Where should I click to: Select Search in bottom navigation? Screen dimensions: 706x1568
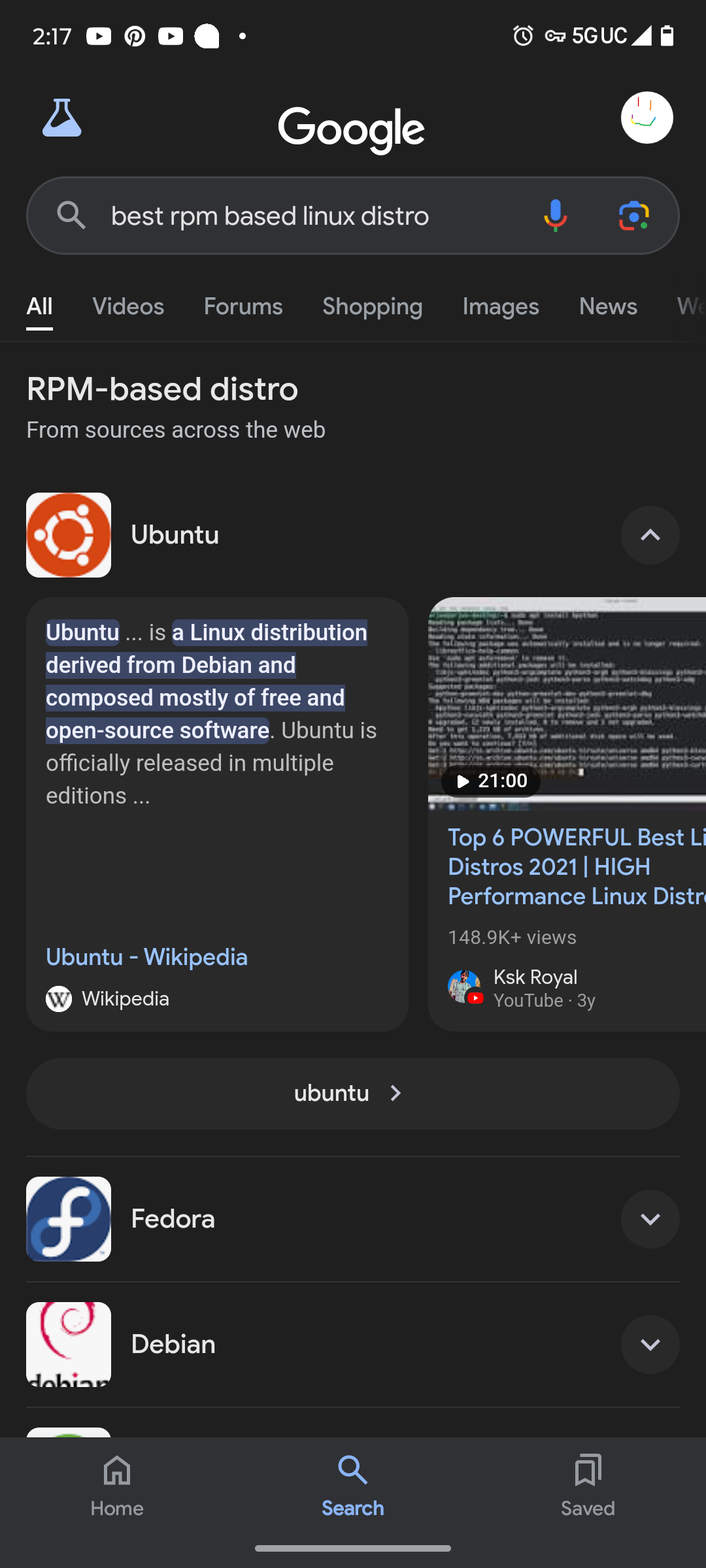pyautogui.click(x=352, y=1486)
